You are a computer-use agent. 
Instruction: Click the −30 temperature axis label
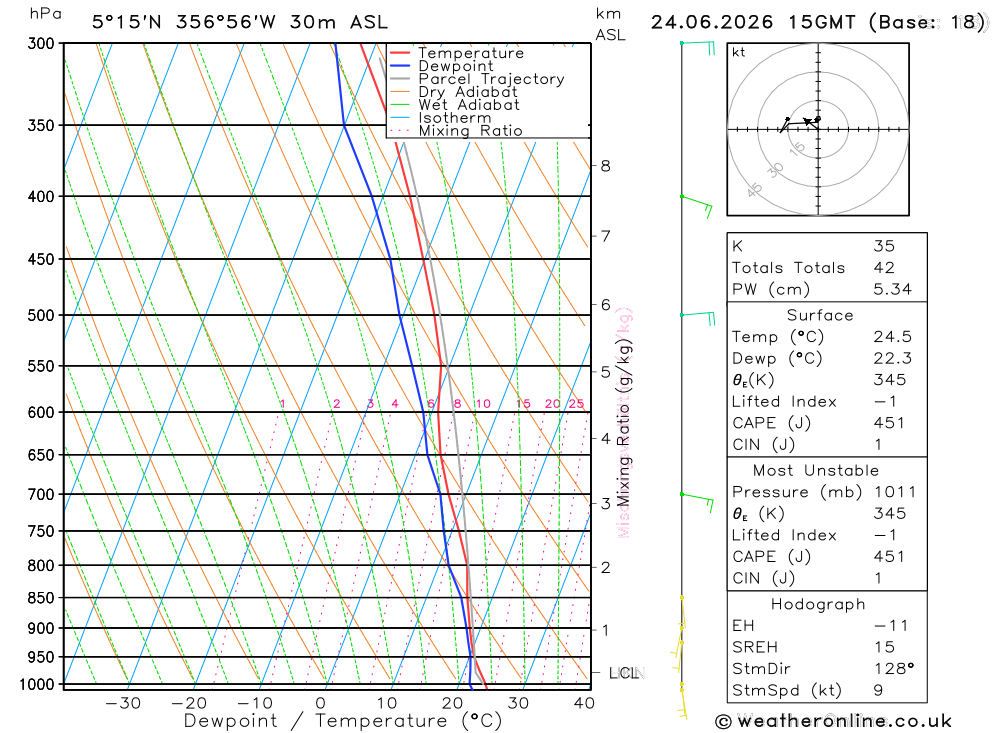123,703
